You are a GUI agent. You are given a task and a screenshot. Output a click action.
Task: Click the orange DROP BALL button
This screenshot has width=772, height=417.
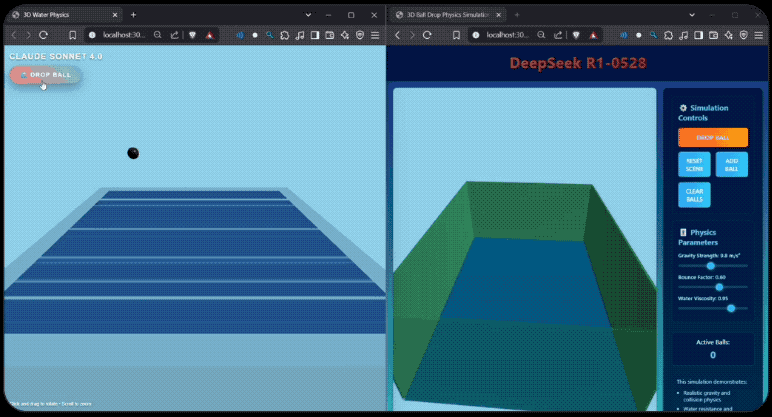713,137
